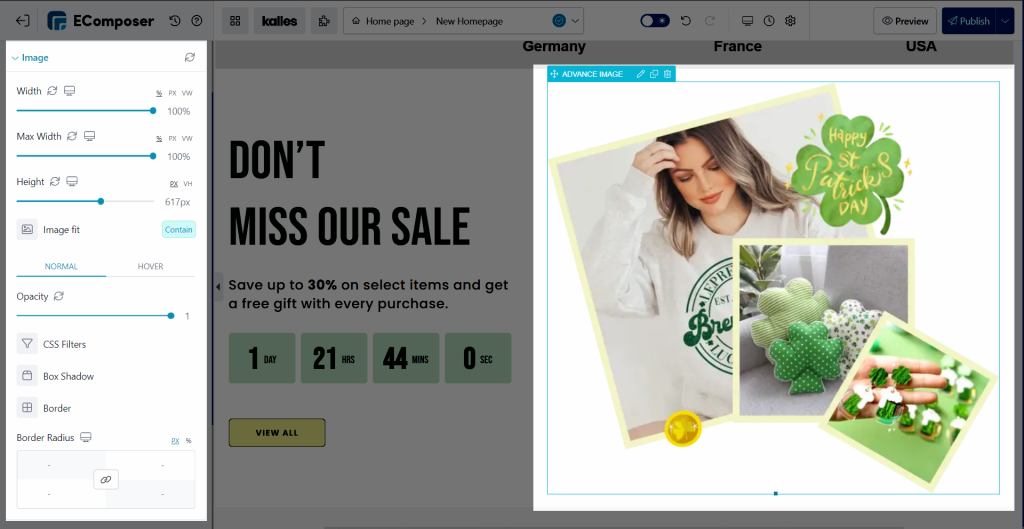Switch to the HOVER tab
This screenshot has height=529, width=1024.
tap(150, 266)
